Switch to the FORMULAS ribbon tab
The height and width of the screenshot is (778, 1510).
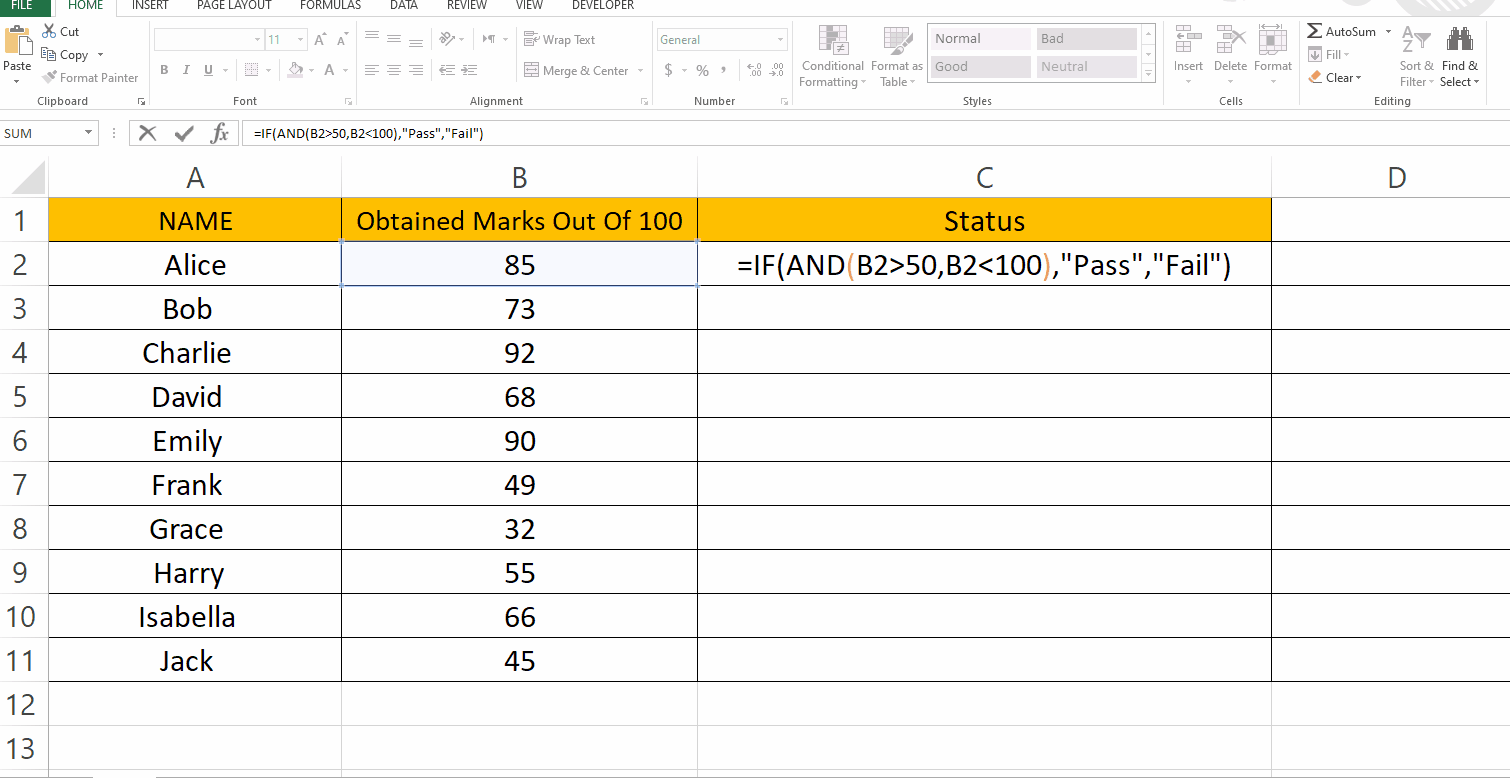coord(330,6)
